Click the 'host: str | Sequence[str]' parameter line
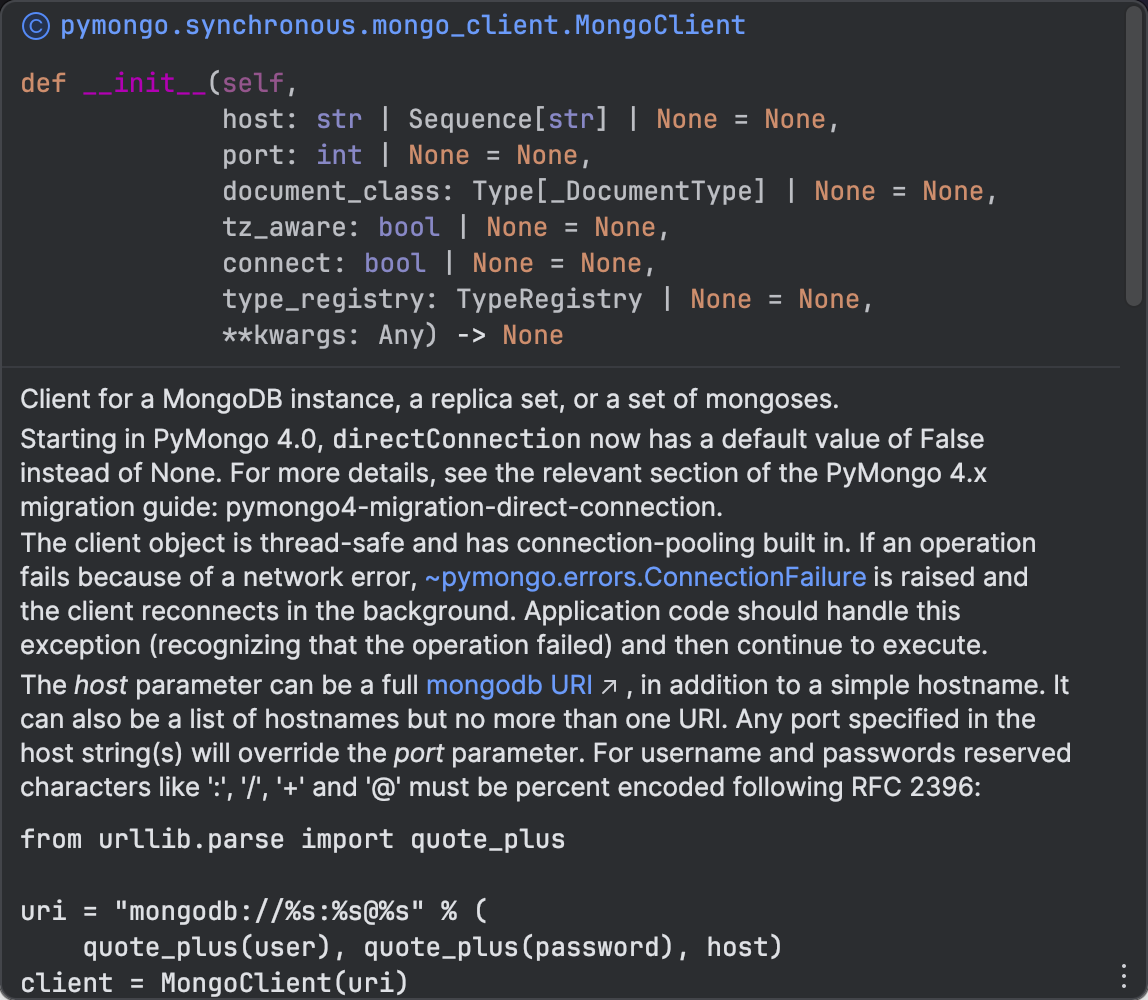This screenshot has height=1000, width=1148. (x=531, y=119)
